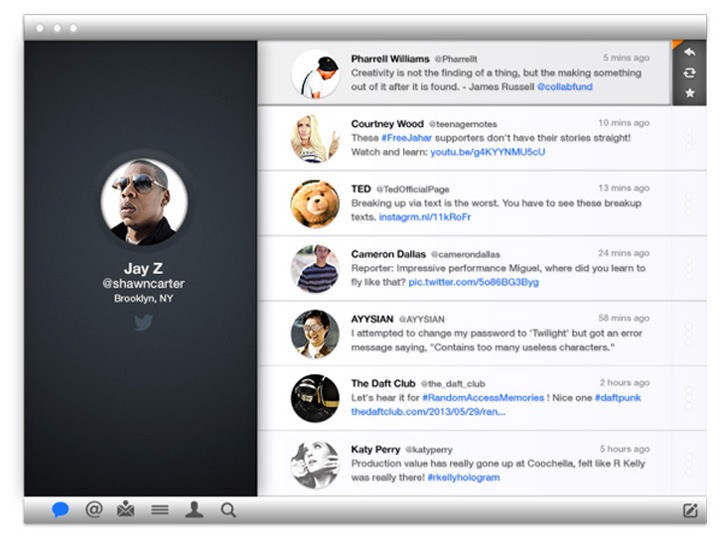720x540 pixels.
Task: Select the Courtney Wood name
Action: pos(387,124)
